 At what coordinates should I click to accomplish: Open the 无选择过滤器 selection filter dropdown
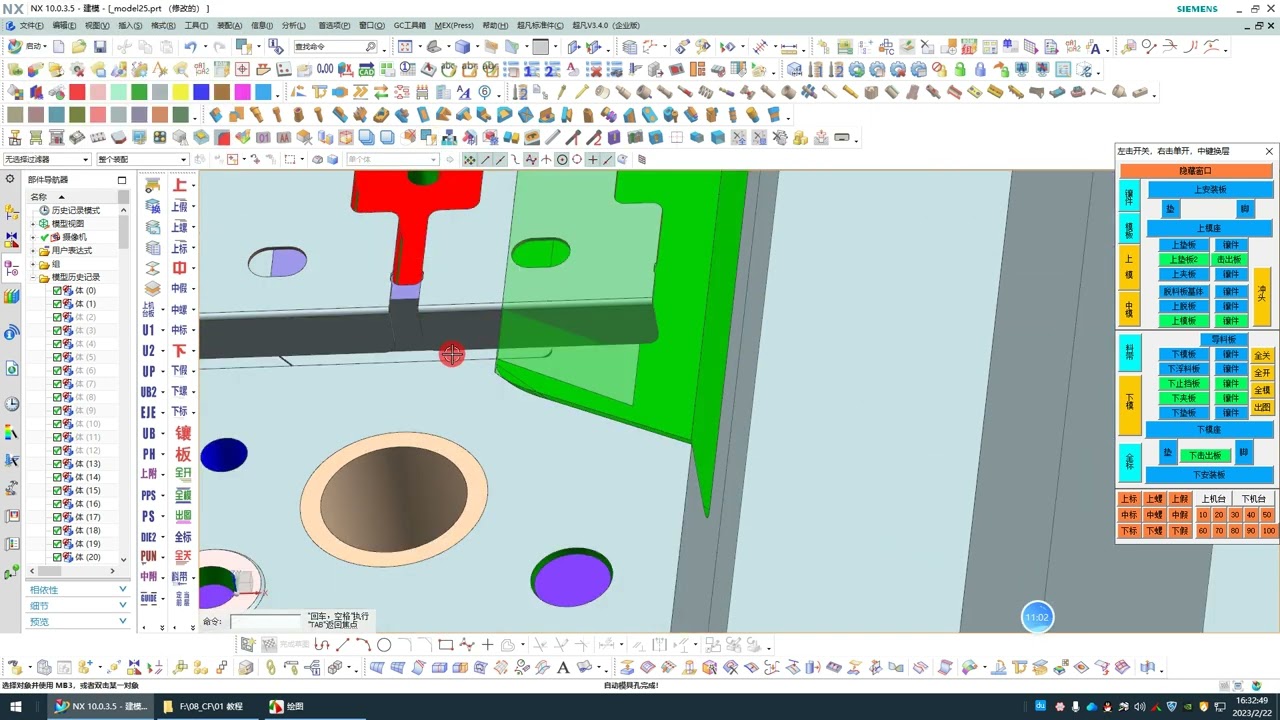(x=46, y=159)
